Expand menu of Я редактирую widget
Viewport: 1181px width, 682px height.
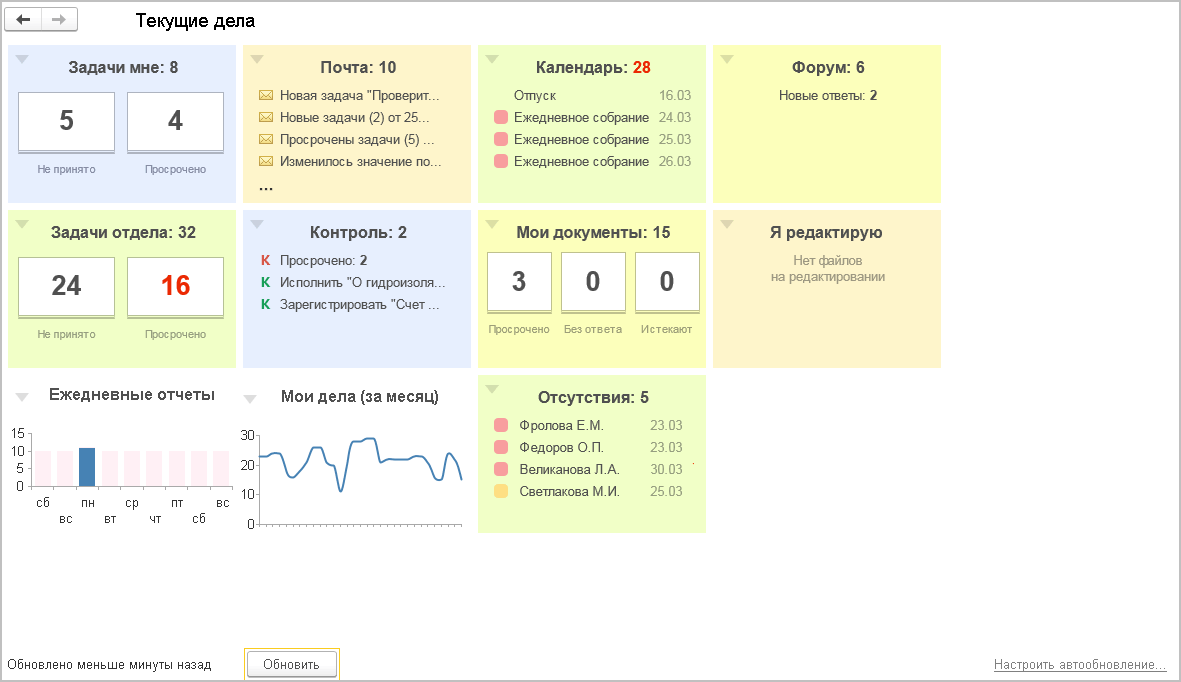[727, 224]
